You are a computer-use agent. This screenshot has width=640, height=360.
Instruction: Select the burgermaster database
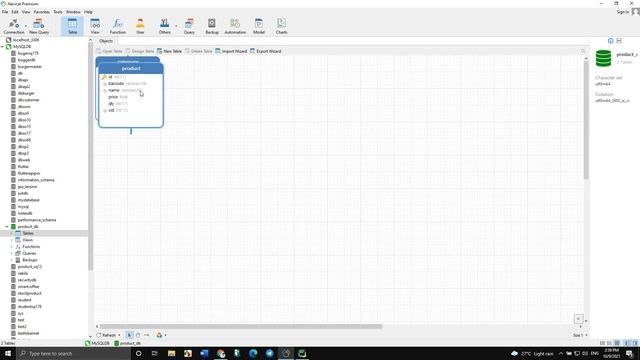point(30,67)
